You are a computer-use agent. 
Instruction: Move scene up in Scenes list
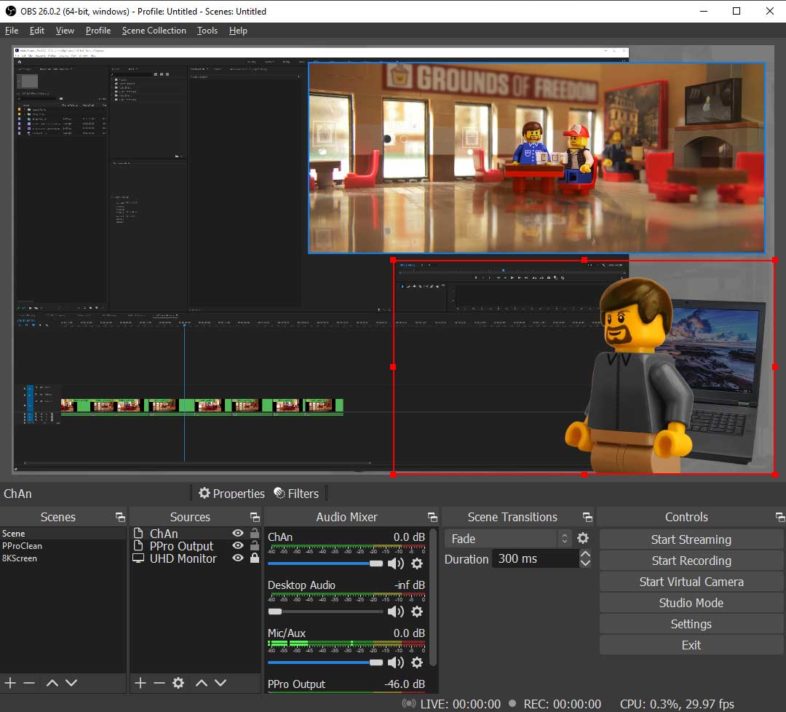pyautogui.click(x=52, y=682)
